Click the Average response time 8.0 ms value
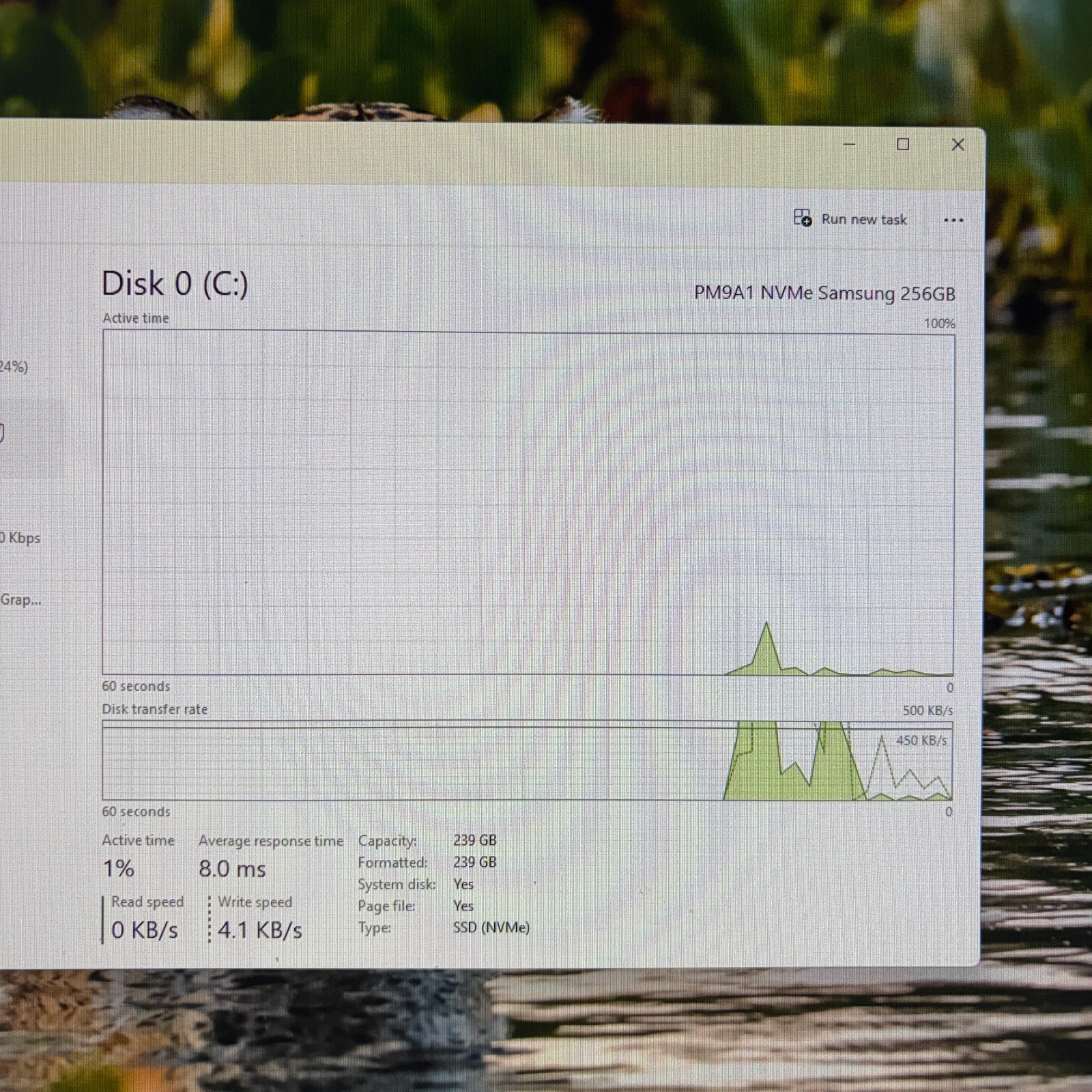 [x=232, y=869]
